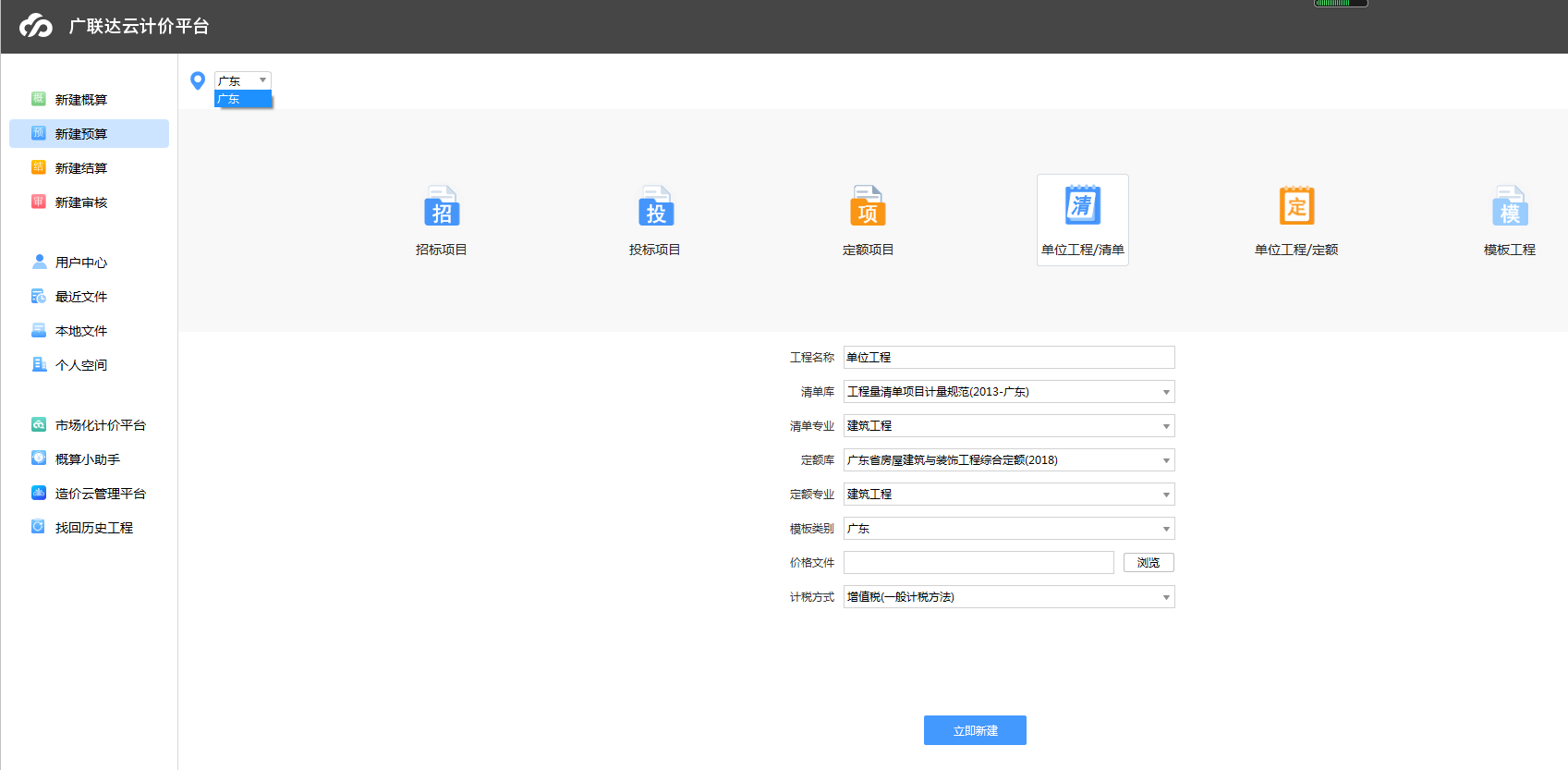Click the 定额项目 label text
The image size is (1568, 770).
869,250
